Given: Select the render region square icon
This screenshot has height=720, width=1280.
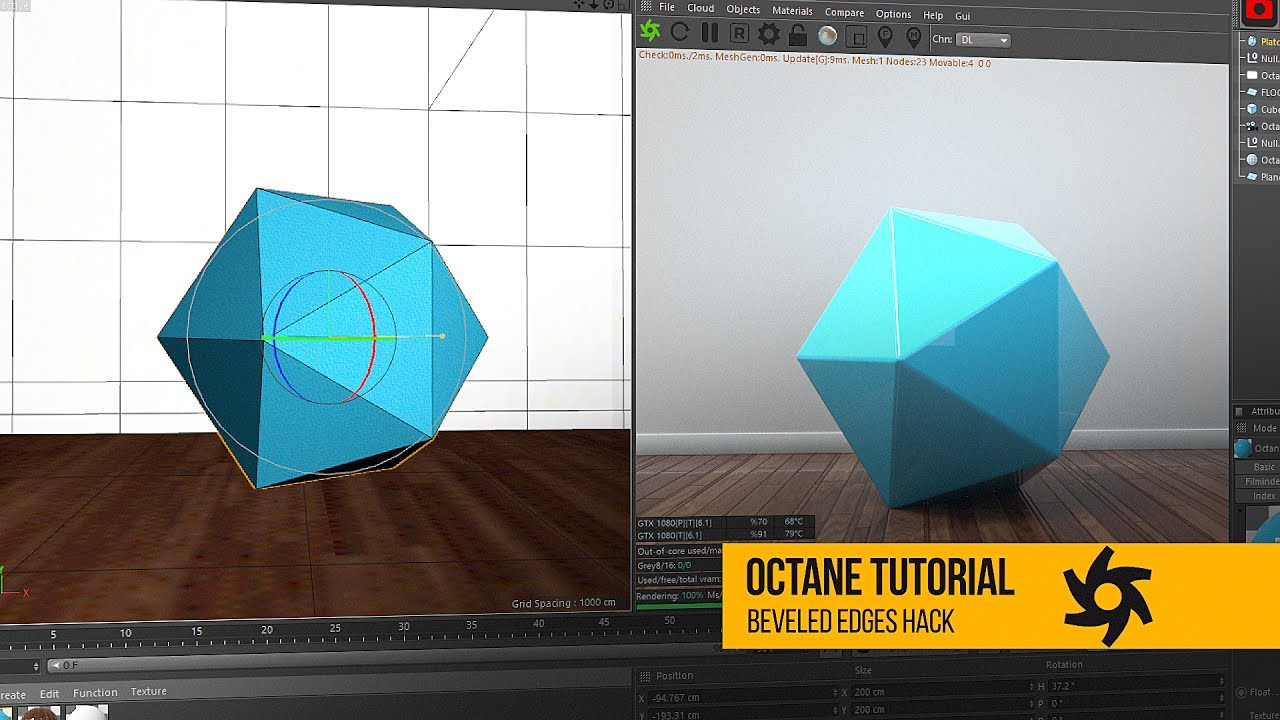Looking at the screenshot, I should (856, 37).
